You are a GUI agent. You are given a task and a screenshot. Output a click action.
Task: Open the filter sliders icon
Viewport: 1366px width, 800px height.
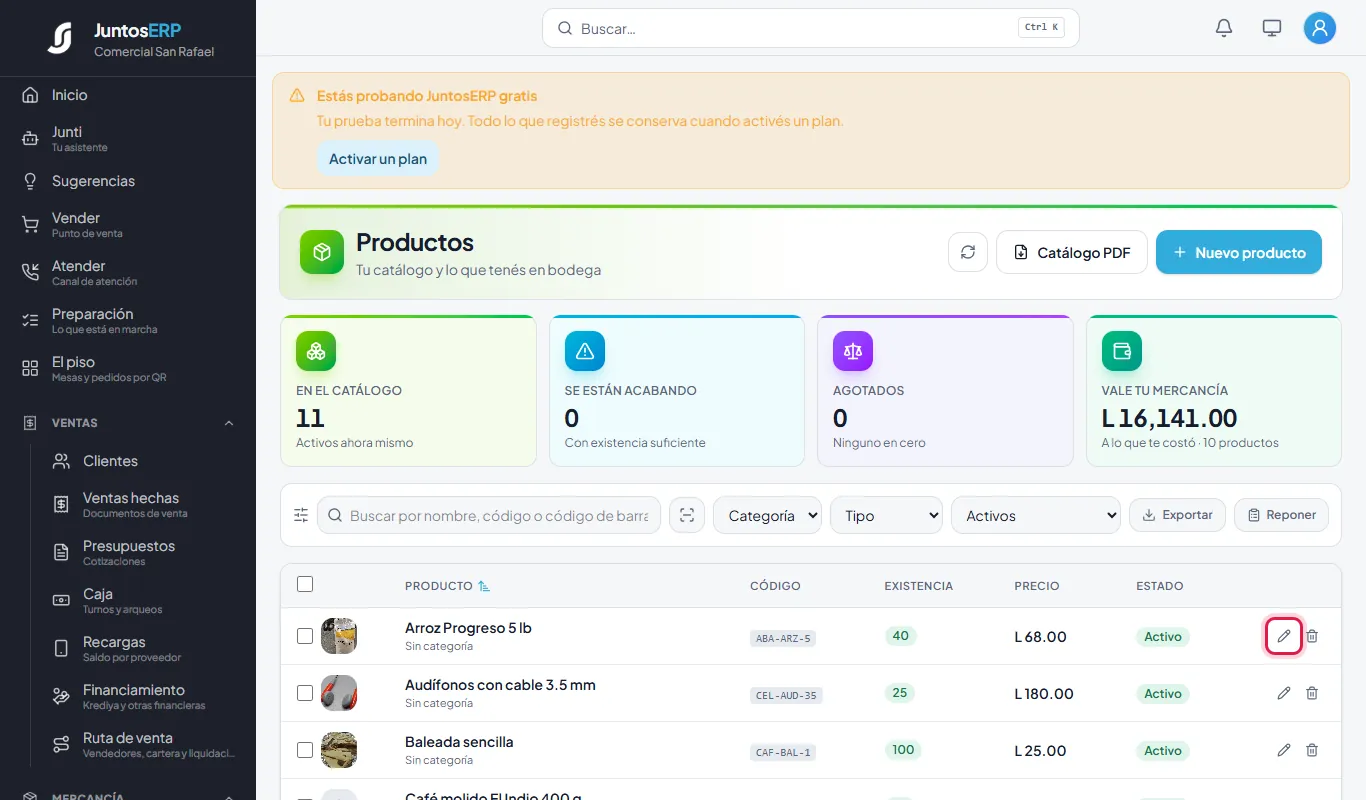tap(301, 515)
